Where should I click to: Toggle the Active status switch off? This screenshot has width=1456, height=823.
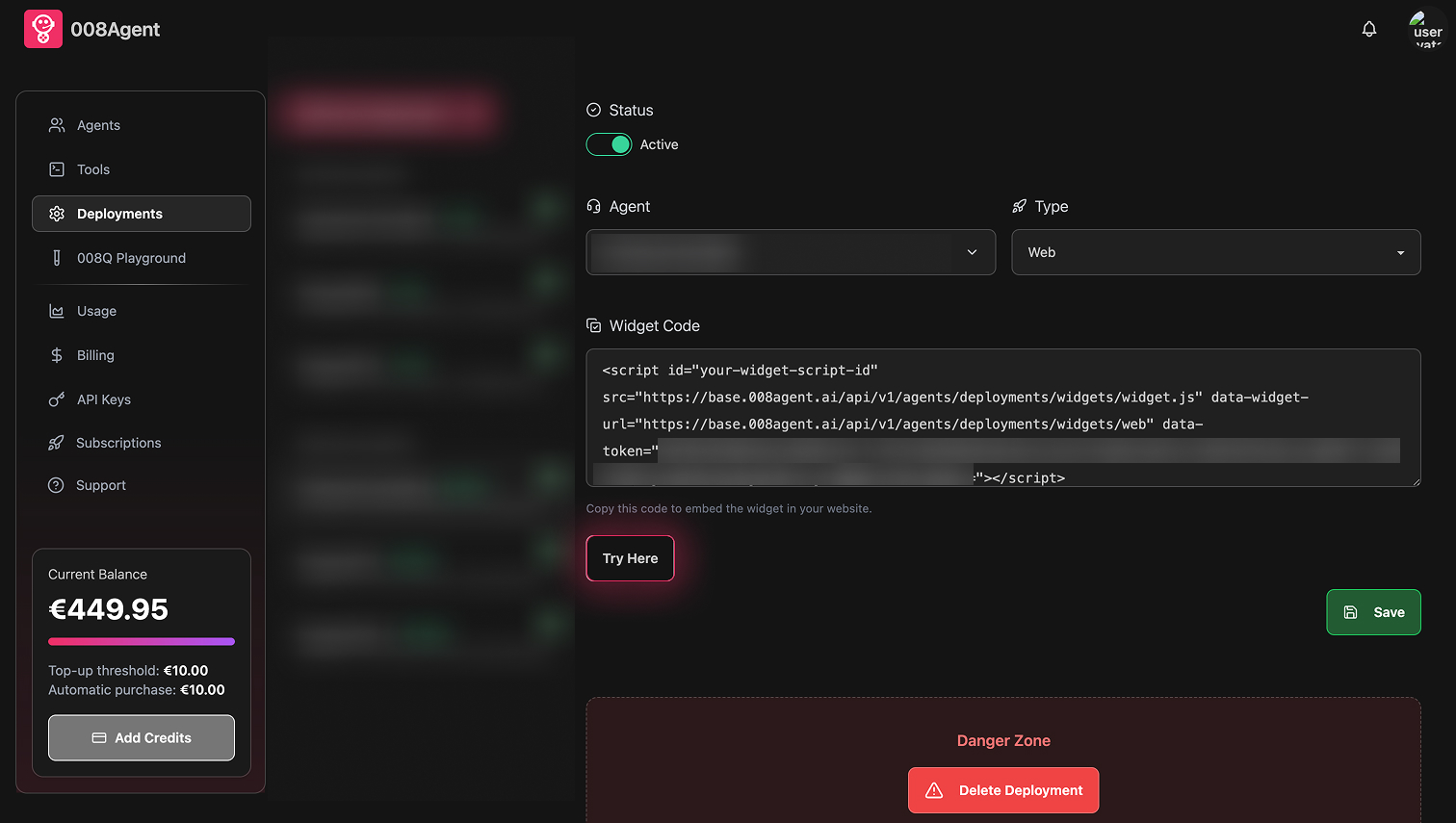[609, 144]
